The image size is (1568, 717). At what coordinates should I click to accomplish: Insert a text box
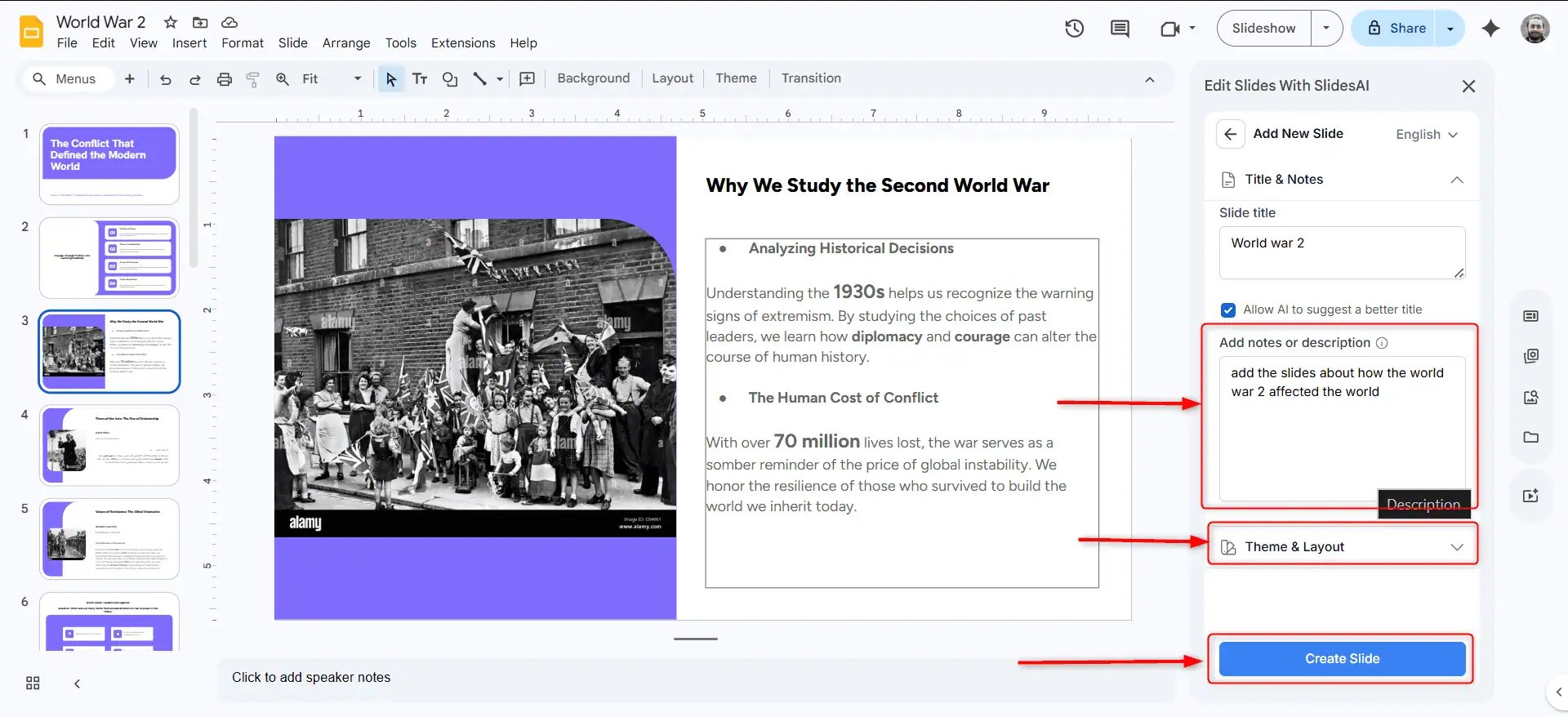click(x=420, y=79)
